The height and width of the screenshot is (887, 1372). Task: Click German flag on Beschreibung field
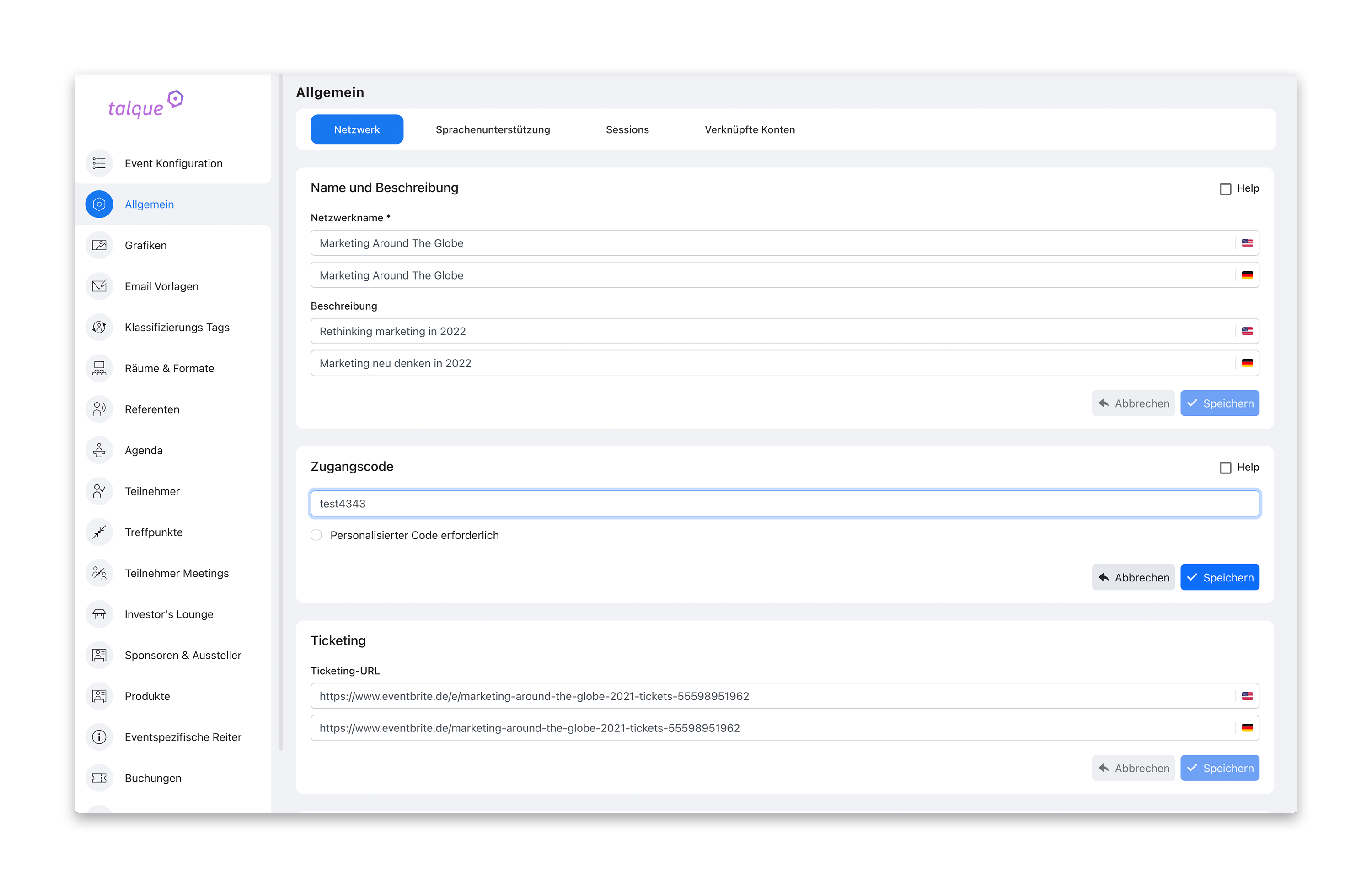1247,363
